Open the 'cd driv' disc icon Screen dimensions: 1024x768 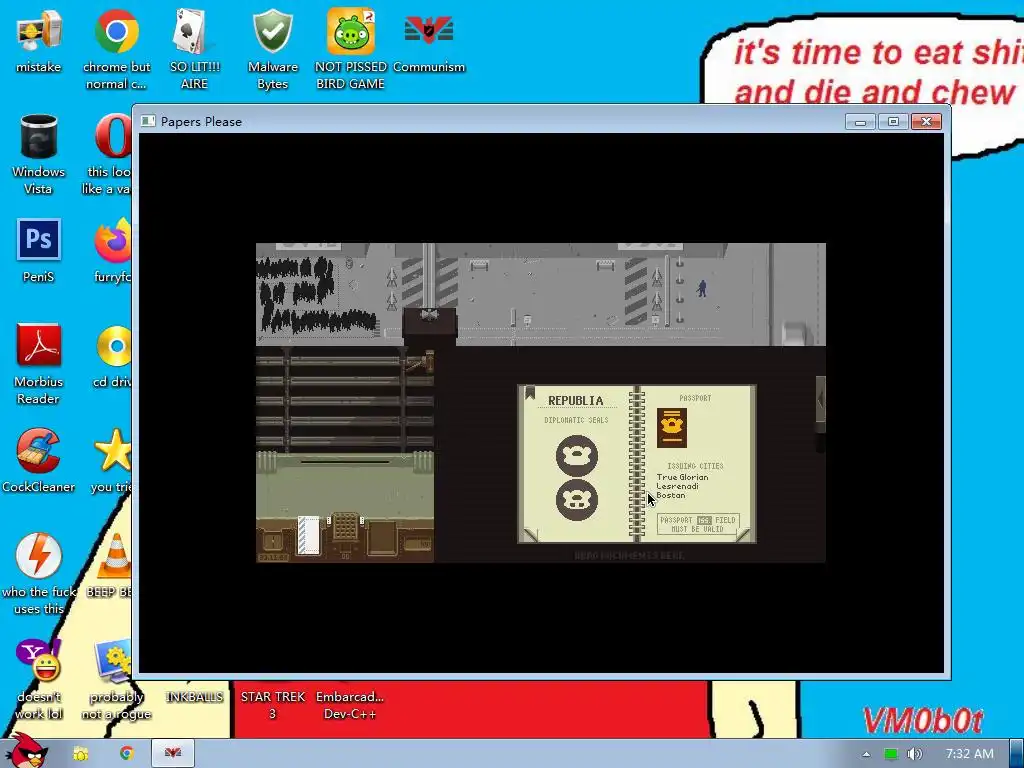pyautogui.click(x=112, y=356)
